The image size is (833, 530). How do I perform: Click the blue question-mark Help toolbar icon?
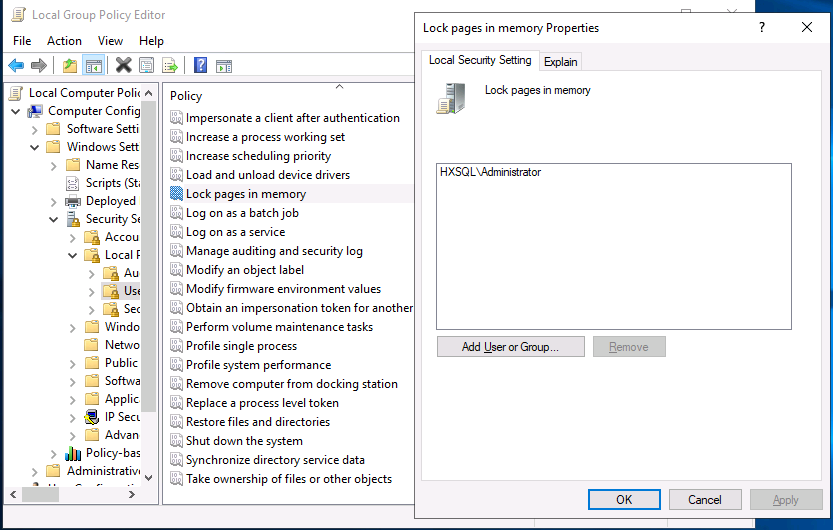[200, 66]
